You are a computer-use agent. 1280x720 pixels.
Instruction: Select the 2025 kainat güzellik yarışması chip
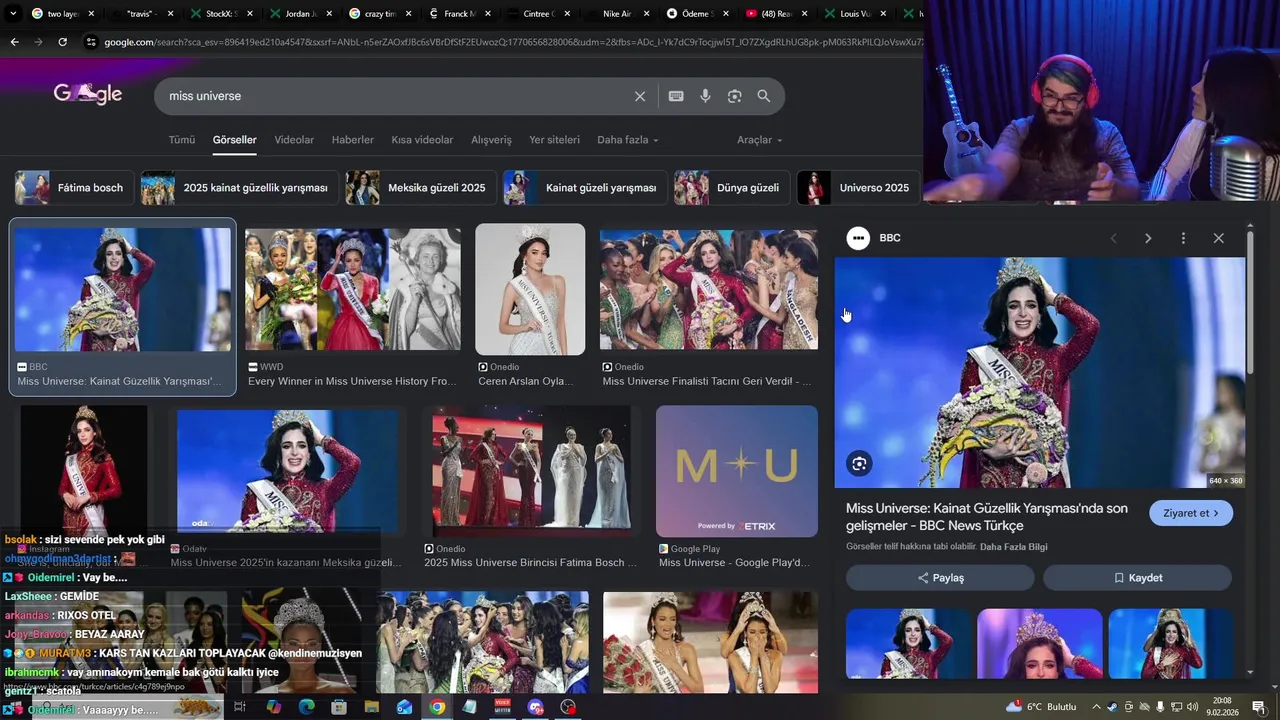pos(239,188)
